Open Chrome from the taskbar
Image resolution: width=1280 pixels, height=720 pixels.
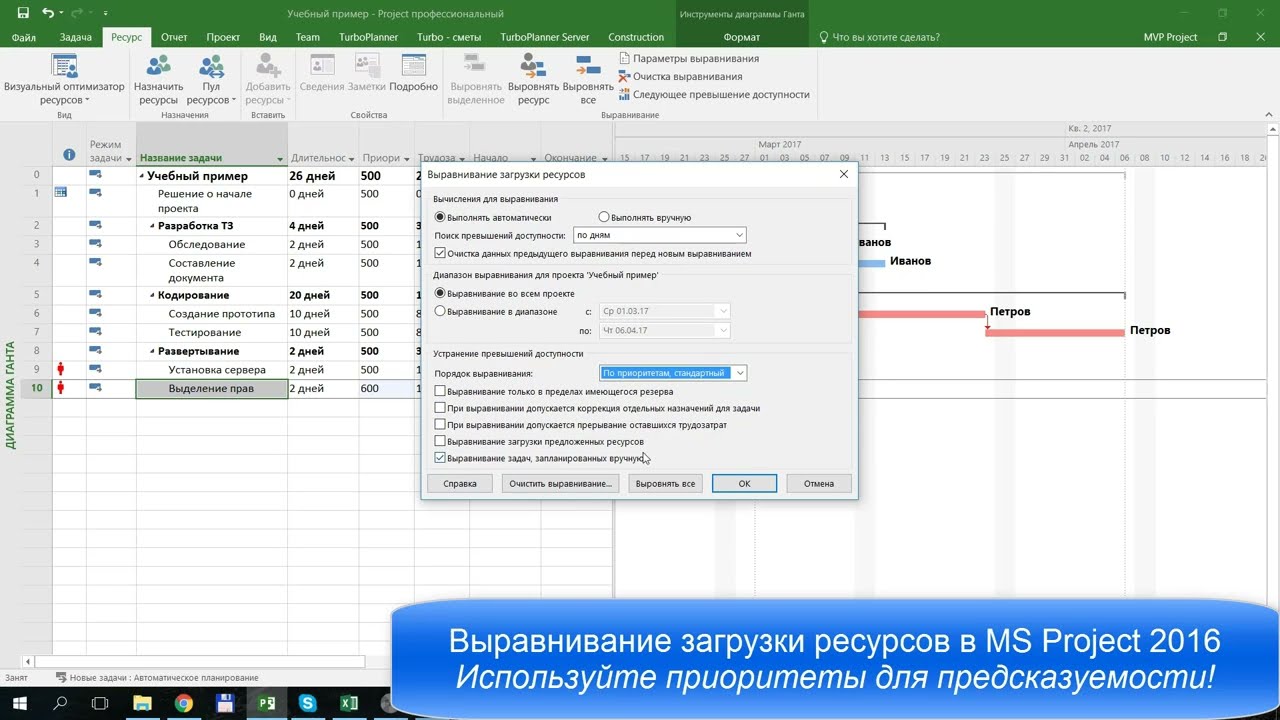(183, 704)
